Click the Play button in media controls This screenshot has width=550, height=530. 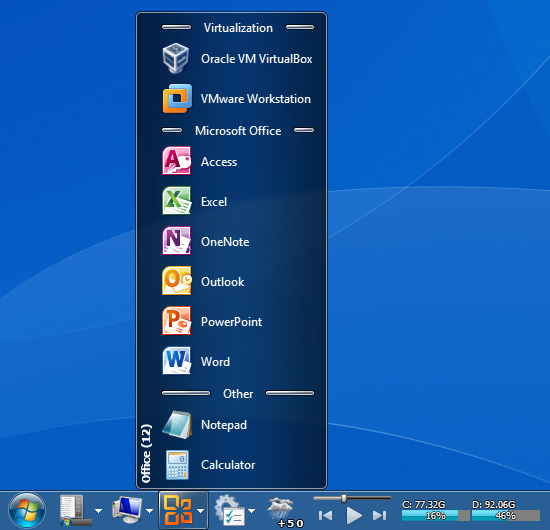(x=354, y=515)
